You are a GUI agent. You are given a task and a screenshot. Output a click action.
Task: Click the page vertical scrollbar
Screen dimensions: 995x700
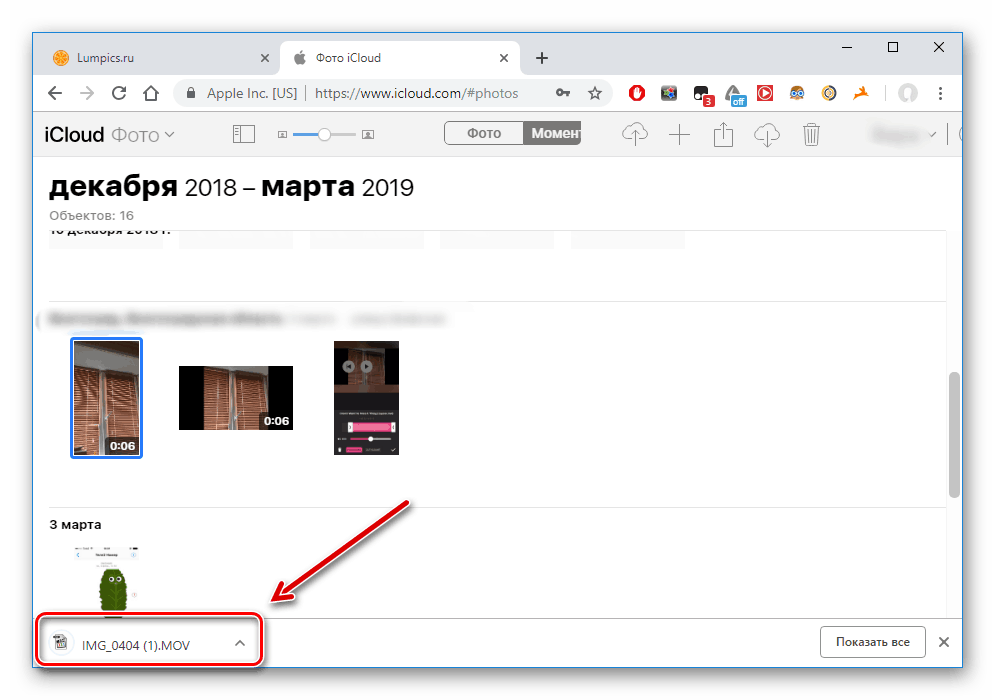coord(954,435)
